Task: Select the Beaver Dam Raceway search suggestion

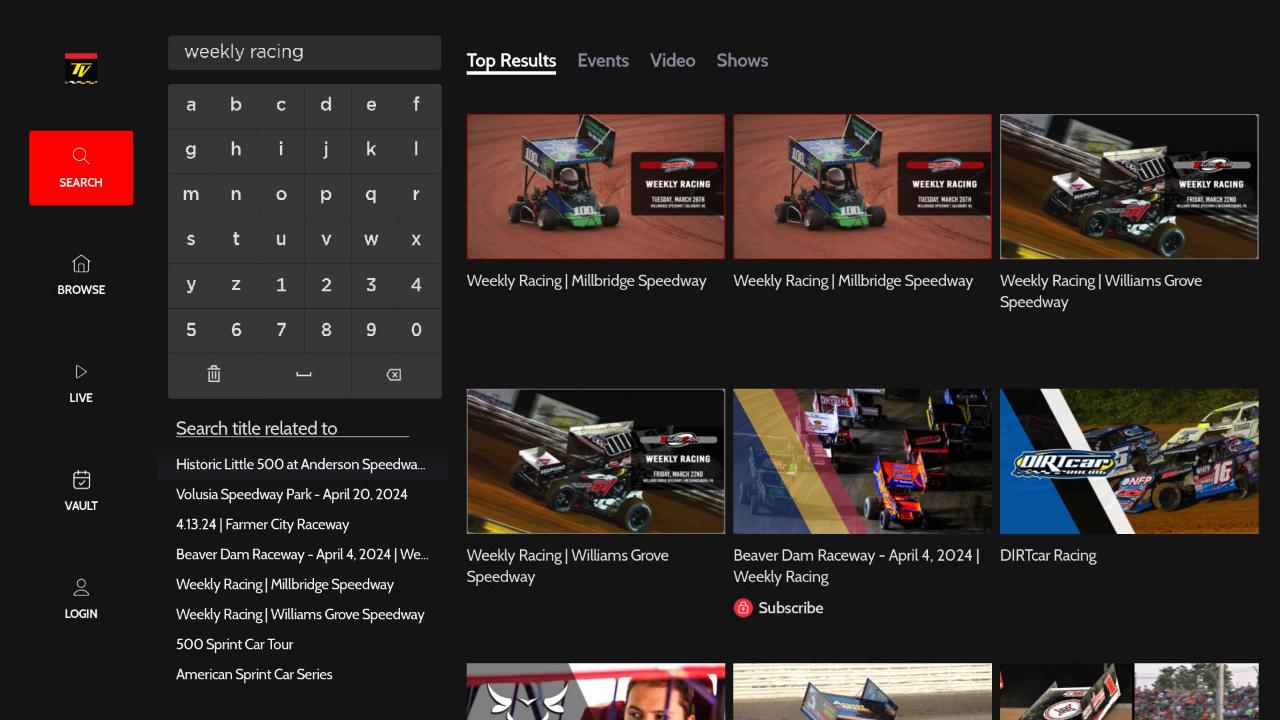Action: point(302,554)
